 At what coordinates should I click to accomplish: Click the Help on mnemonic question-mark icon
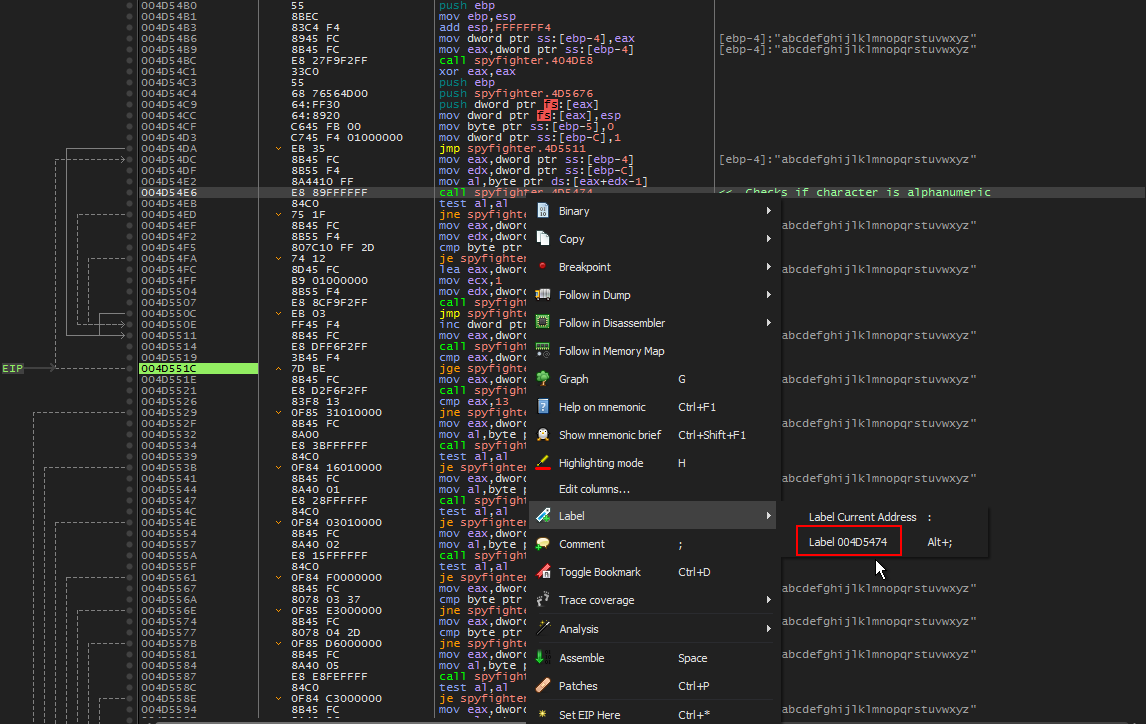[x=542, y=407]
